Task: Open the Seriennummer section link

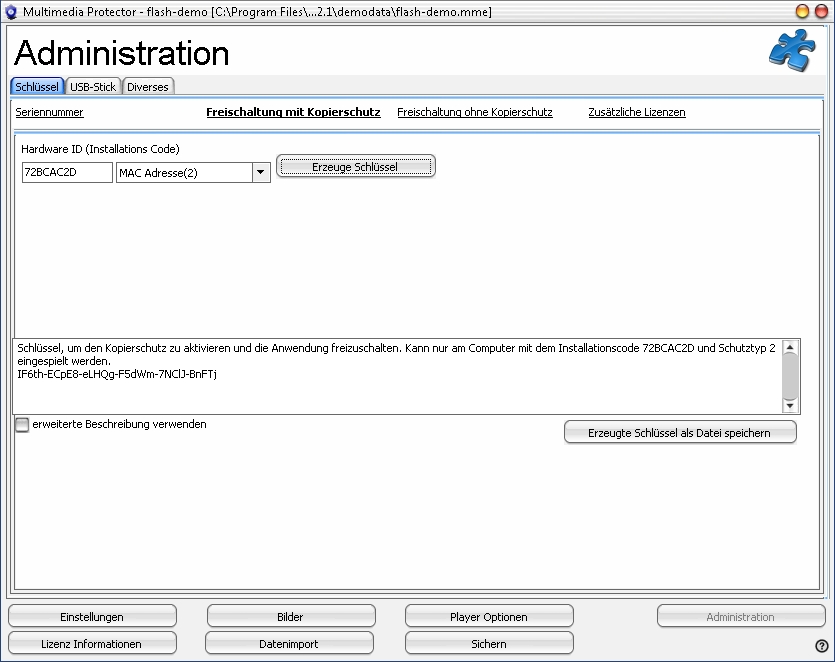Action: point(49,113)
